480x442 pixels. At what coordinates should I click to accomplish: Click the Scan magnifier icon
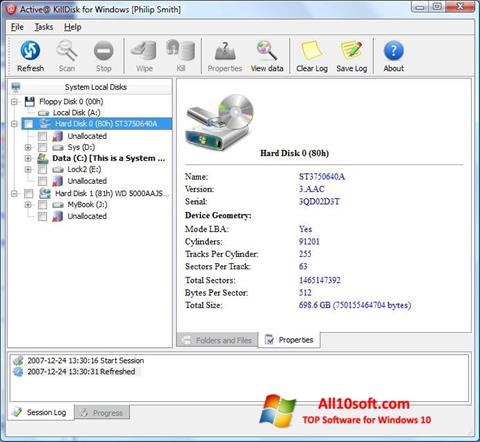(67, 51)
